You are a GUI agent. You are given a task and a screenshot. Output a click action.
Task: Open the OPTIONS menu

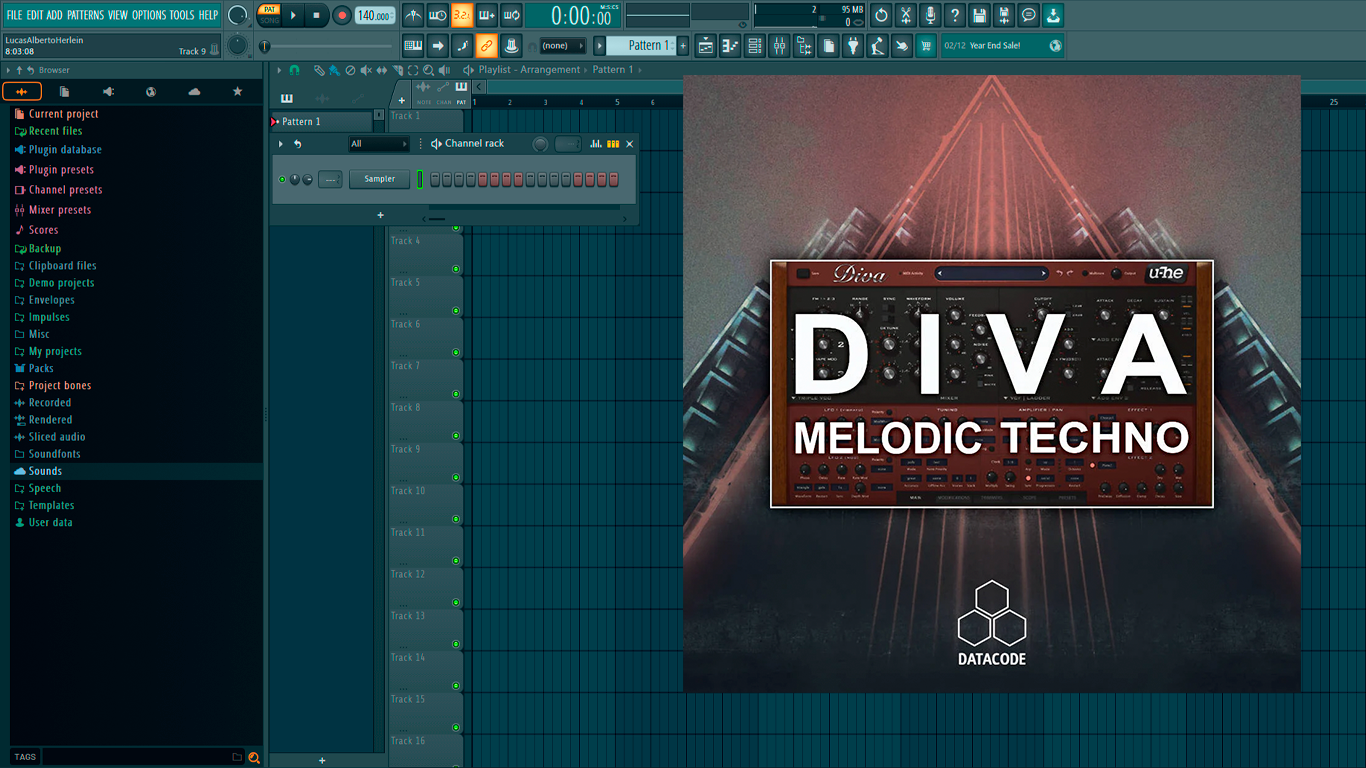[149, 15]
